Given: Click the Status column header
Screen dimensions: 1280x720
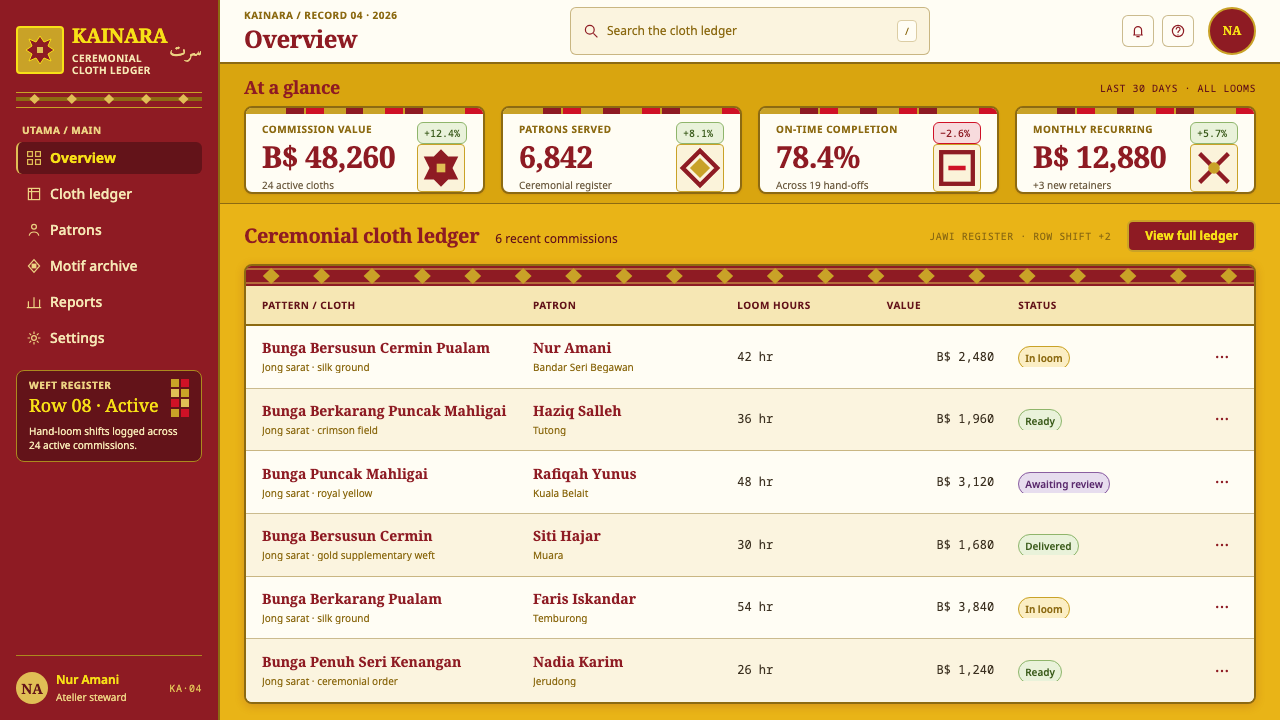Looking at the screenshot, I should pyautogui.click(x=1037, y=305).
